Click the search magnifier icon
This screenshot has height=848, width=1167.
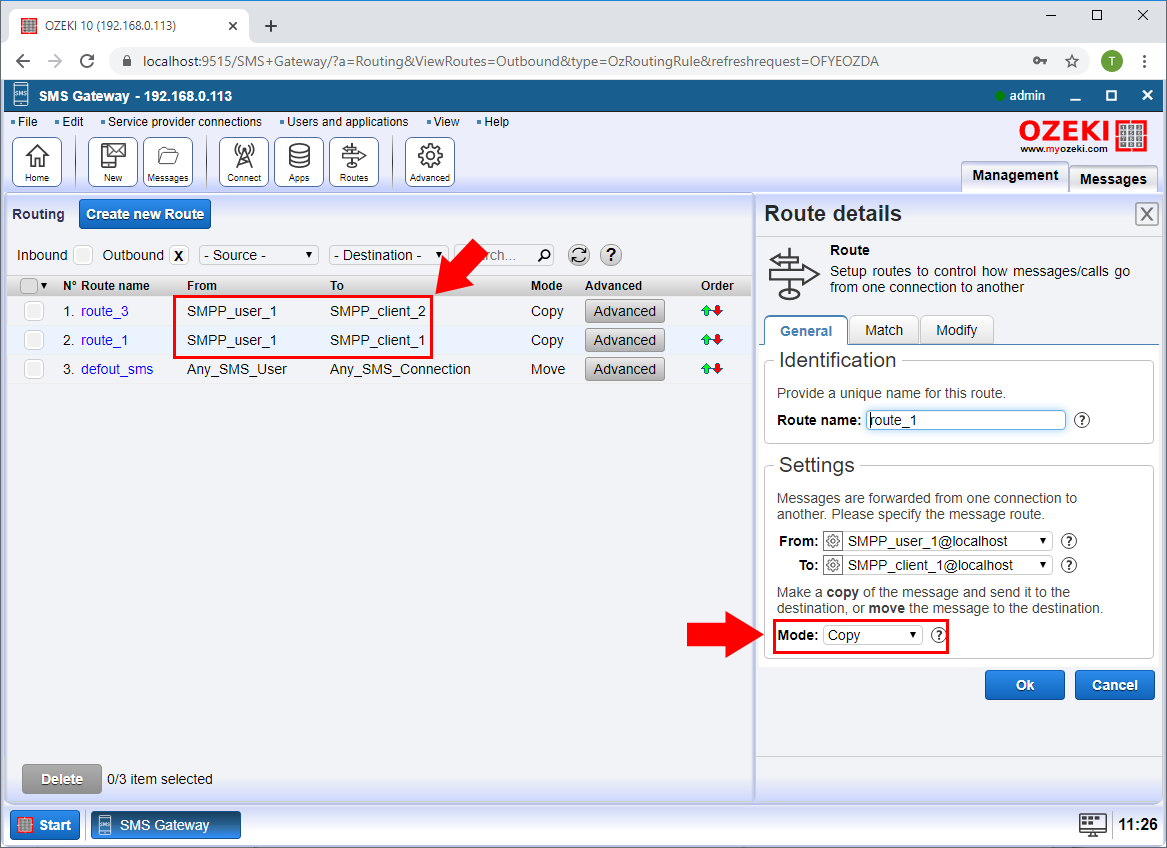click(x=544, y=255)
